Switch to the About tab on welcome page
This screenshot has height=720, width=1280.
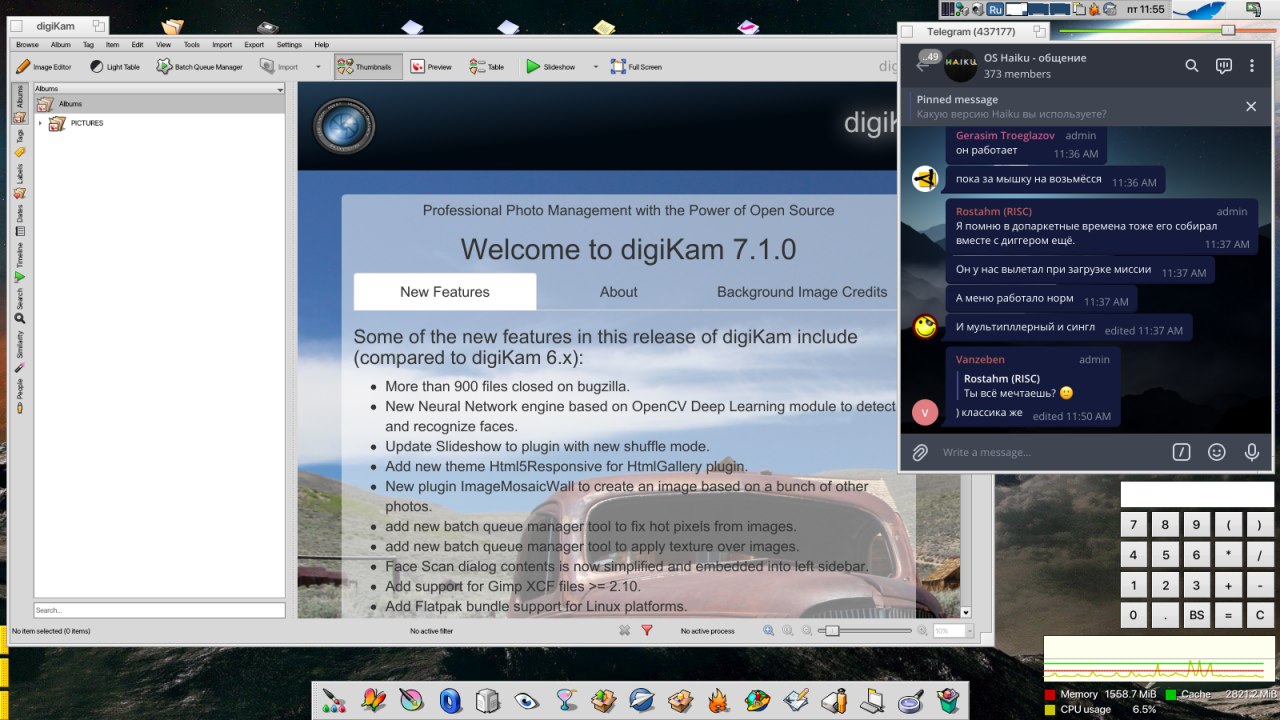tap(618, 292)
